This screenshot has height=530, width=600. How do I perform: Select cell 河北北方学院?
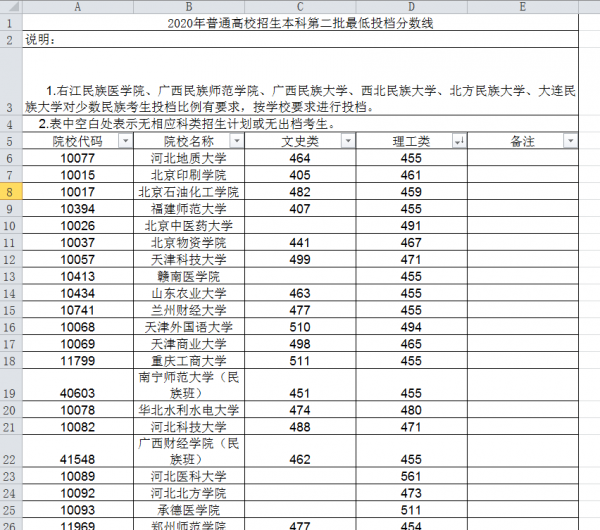189,493
